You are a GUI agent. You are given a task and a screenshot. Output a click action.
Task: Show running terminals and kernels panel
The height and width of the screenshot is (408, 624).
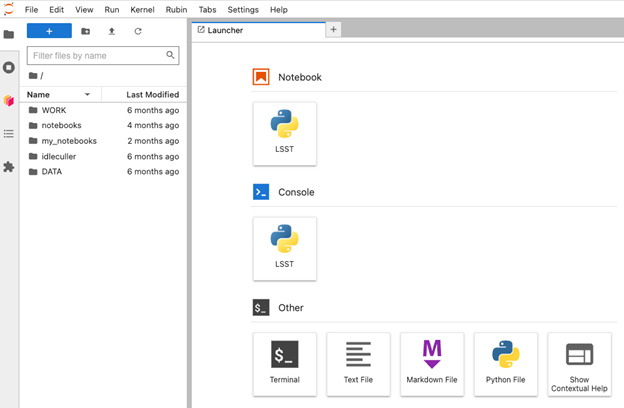9,68
